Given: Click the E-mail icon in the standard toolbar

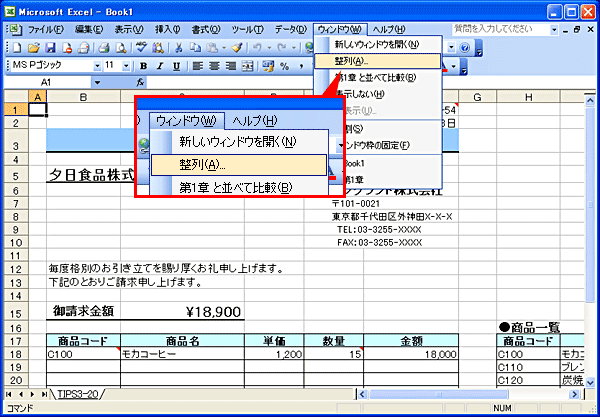Looking at the screenshot, I should (84, 48).
